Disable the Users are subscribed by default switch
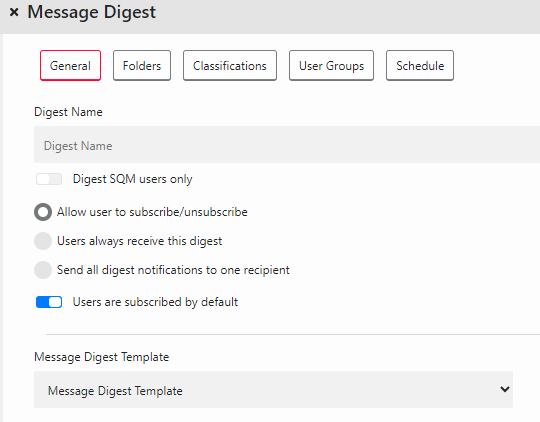This screenshot has height=422, width=540. pyautogui.click(x=49, y=302)
